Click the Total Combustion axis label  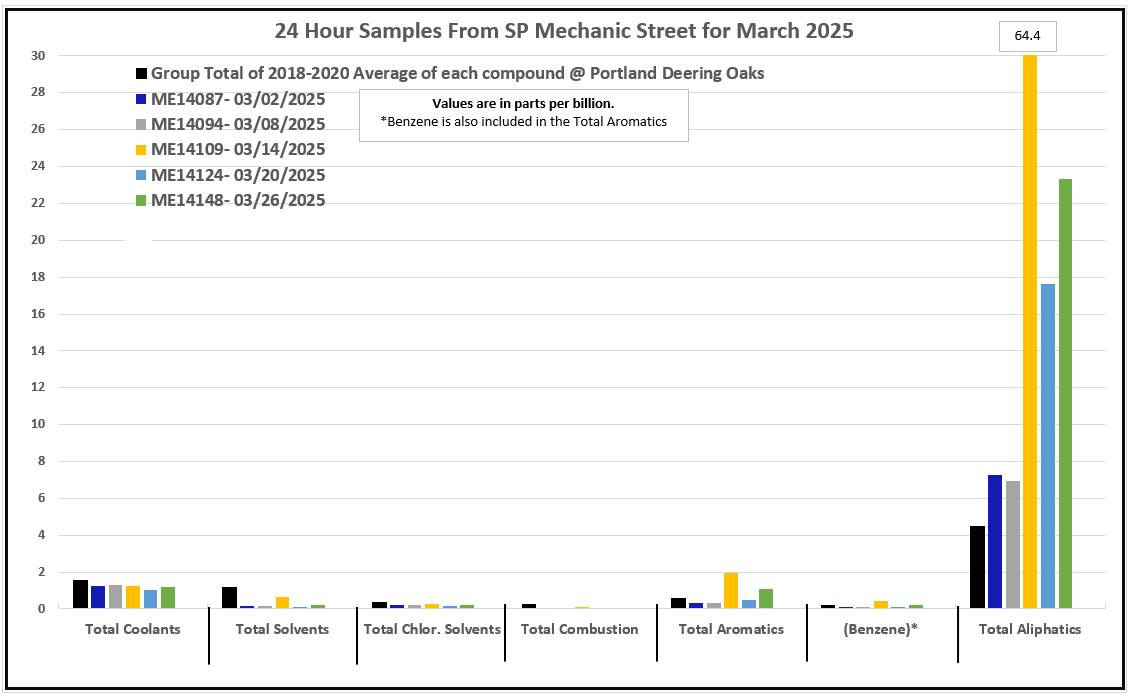point(579,629)
